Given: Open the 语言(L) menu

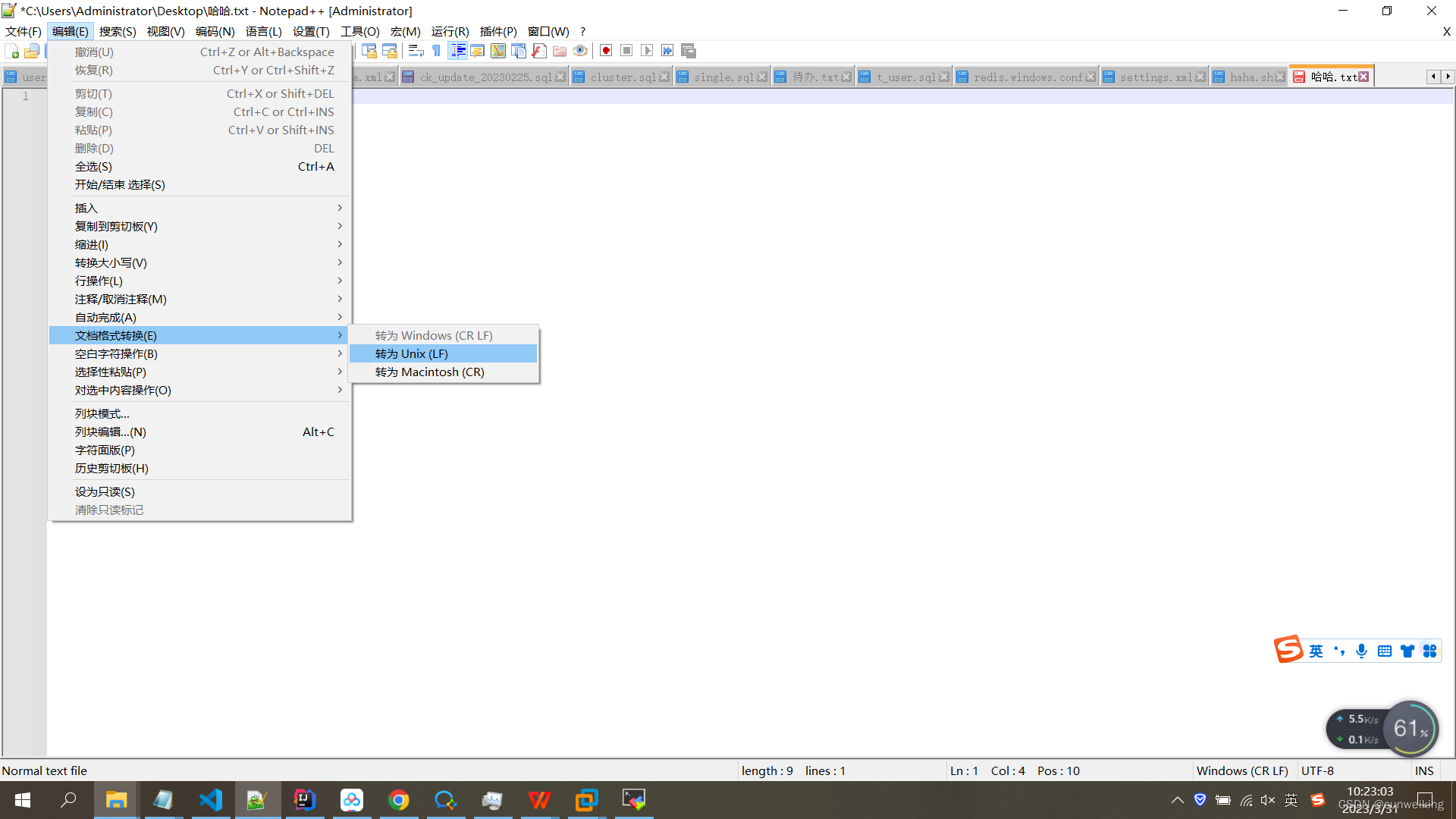Looking at the screenshot, I should click(264, 31).
